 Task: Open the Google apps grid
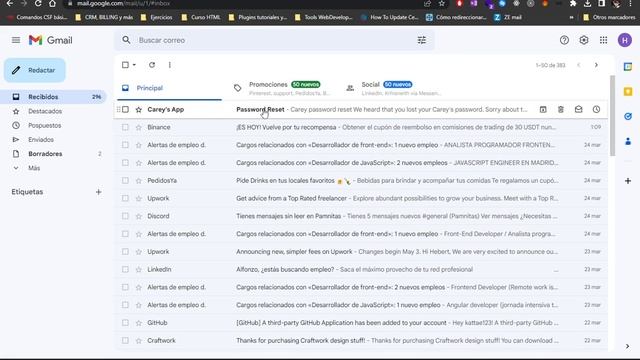click(603, 40)
